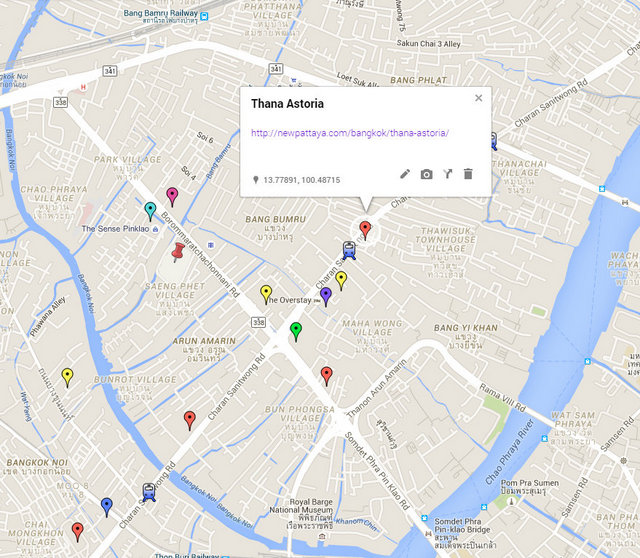Open the newpattaya.com thana-astoria link
This screenshot has height=558, width=640.
click(350, 133)
